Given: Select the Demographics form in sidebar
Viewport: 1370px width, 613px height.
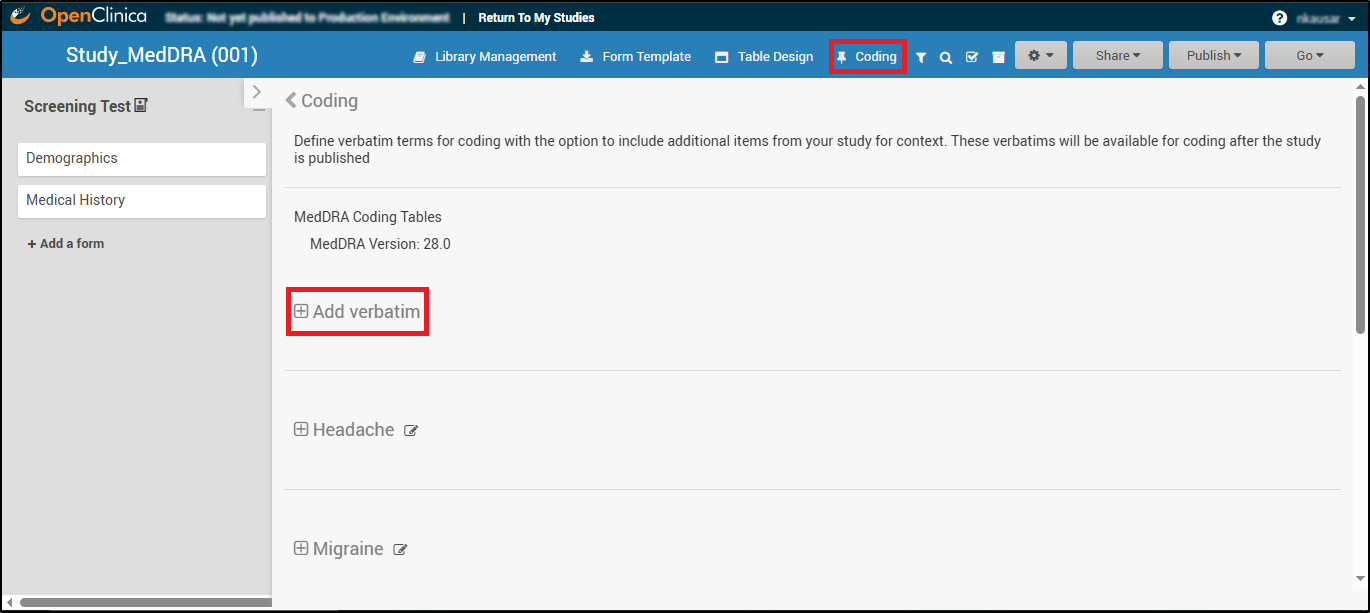Looking at the screenshot, I should [x=142, y=159].
